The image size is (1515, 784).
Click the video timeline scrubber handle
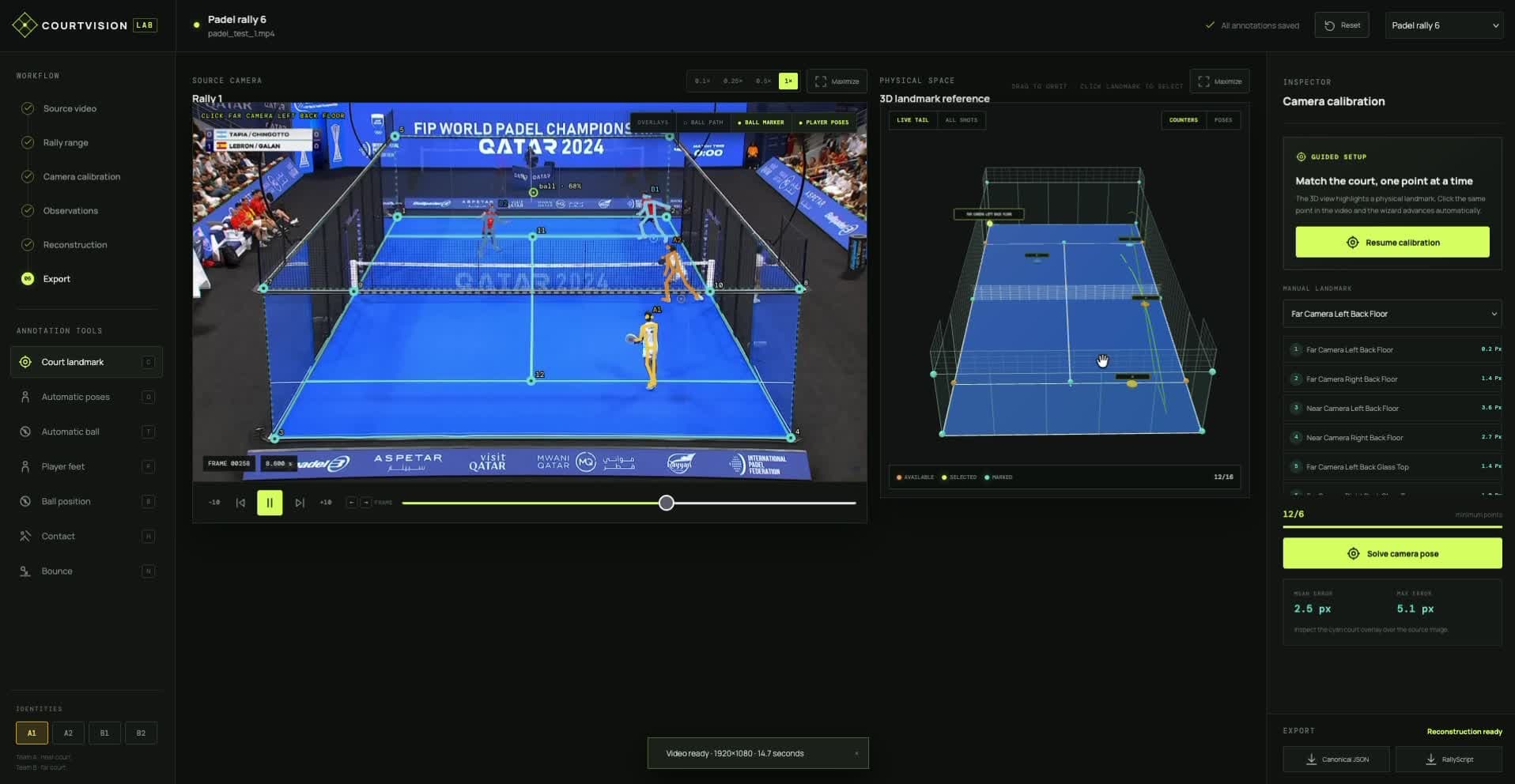click(x=667, y=503)
